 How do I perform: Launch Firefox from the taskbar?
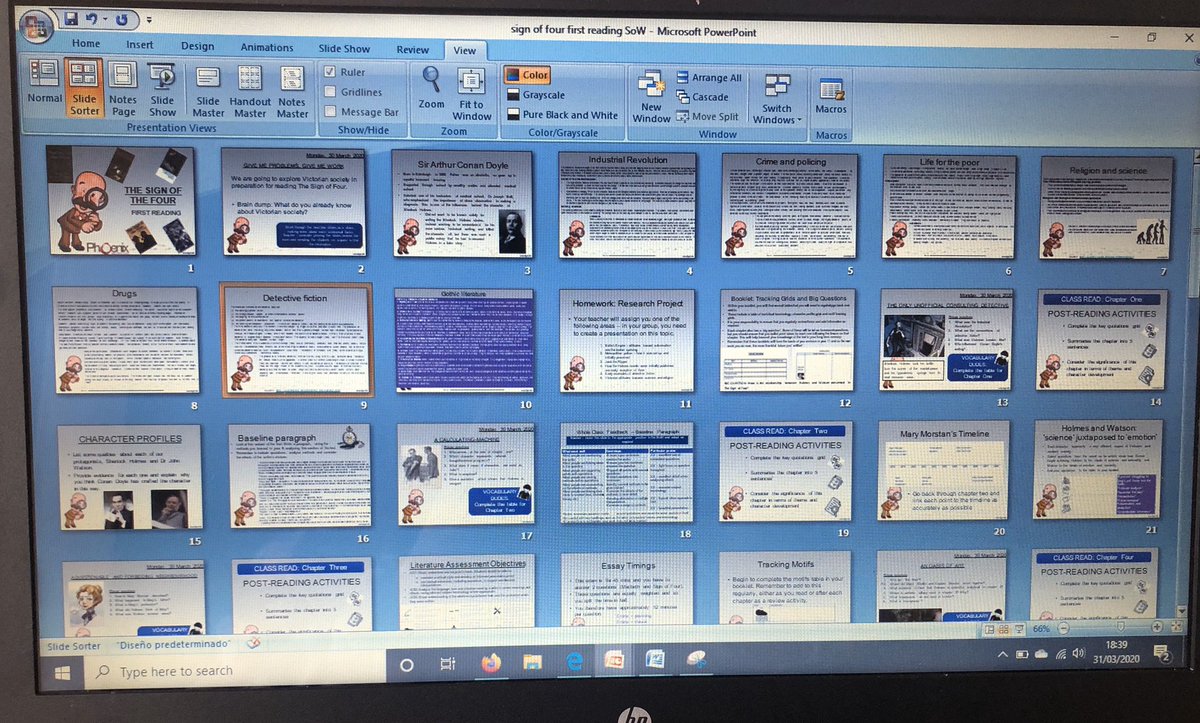coord(491,662)
